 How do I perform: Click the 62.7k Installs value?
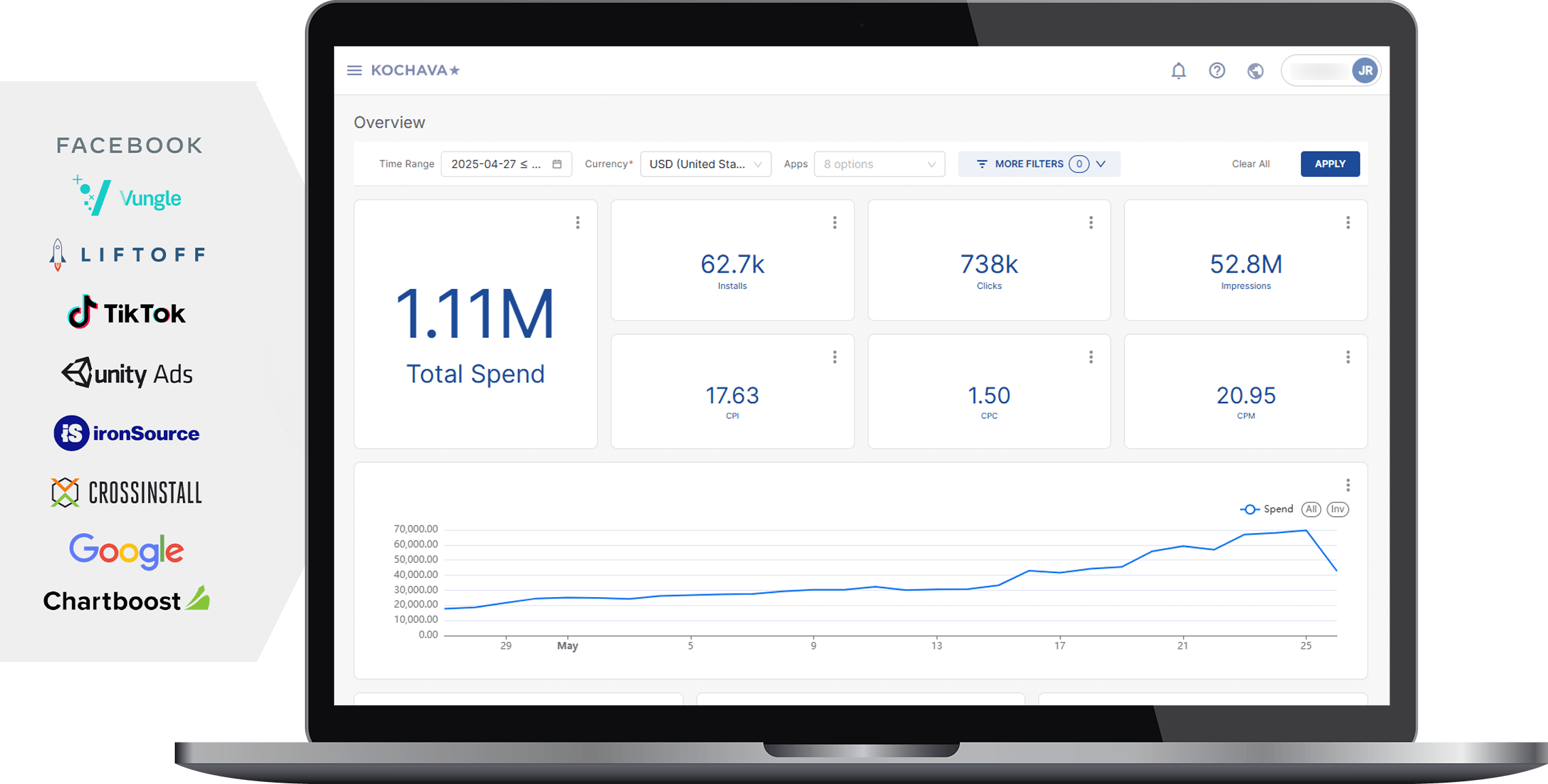point(733,264)
